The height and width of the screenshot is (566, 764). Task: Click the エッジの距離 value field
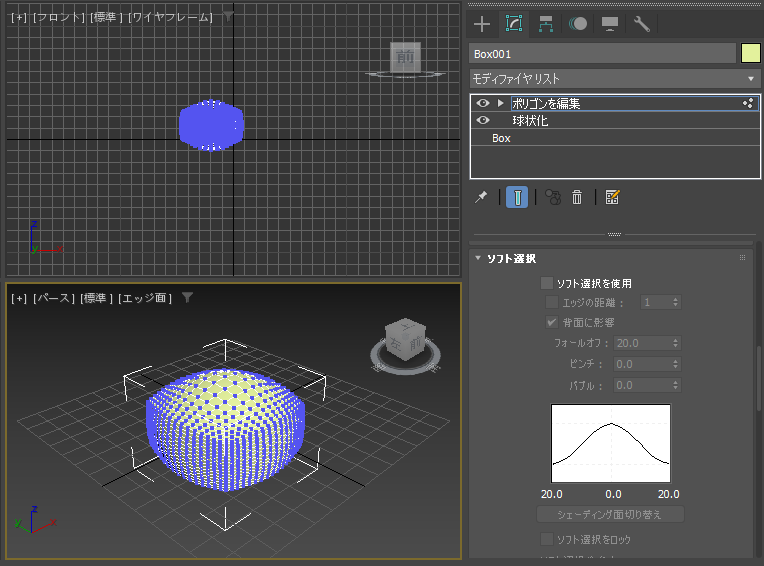656,302
